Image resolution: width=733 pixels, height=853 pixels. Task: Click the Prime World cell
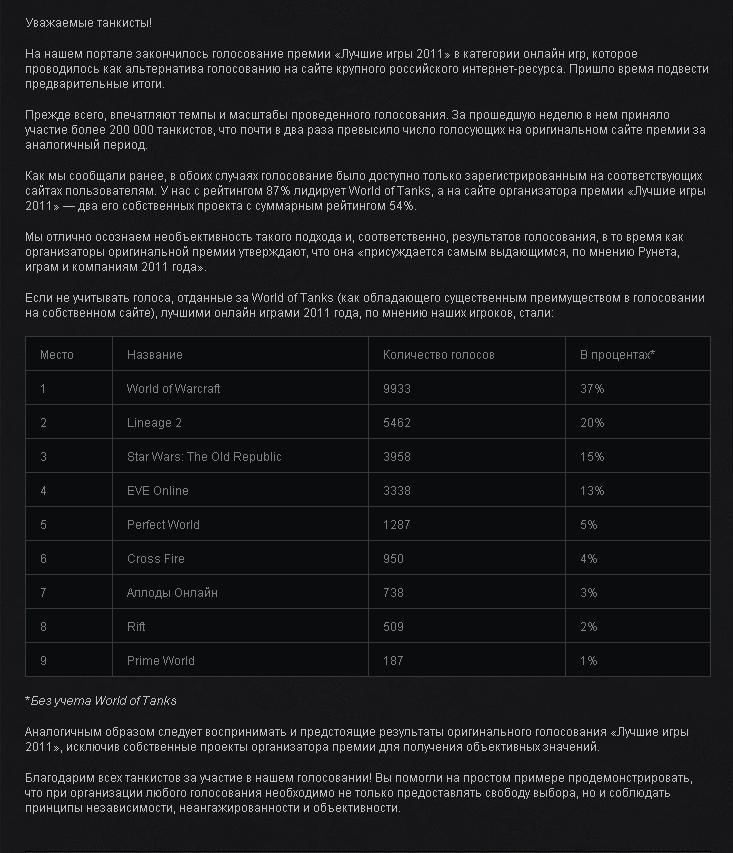pyautogui.click(x=161, y=660)
